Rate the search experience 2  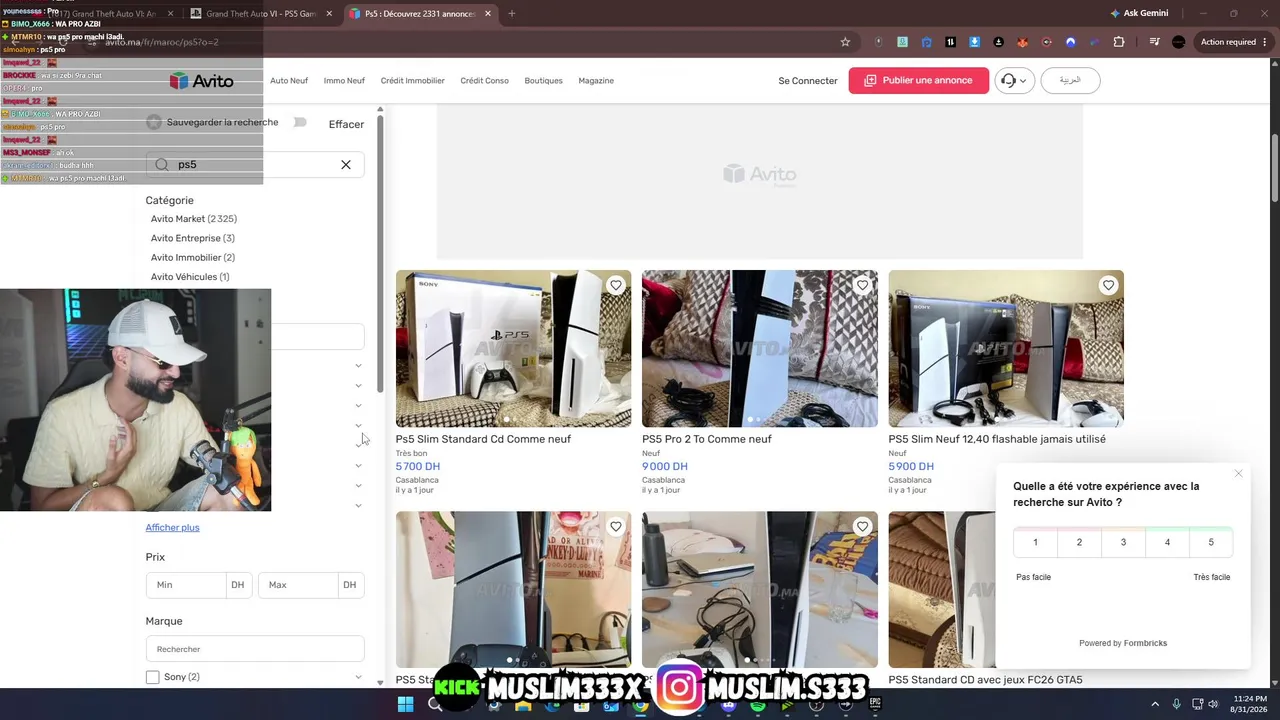click(x=1079, y=542)
